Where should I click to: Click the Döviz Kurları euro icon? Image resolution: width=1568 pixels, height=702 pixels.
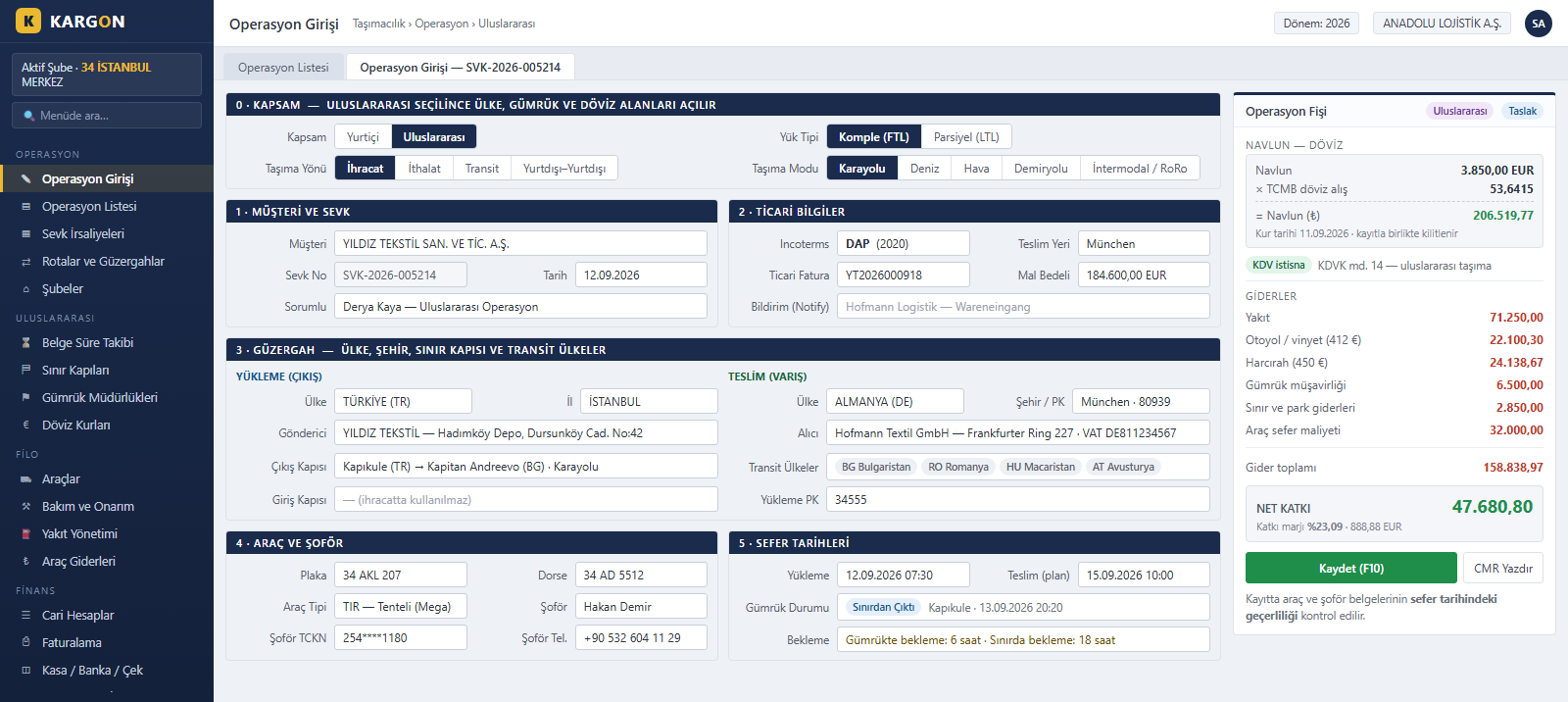coord(26,425)
